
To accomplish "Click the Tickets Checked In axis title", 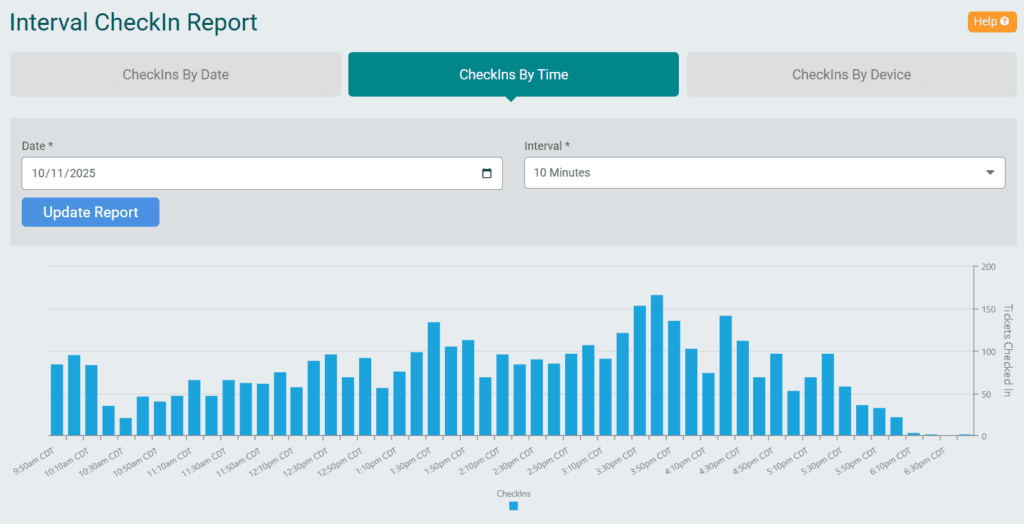I will [x=1006, y=351].
